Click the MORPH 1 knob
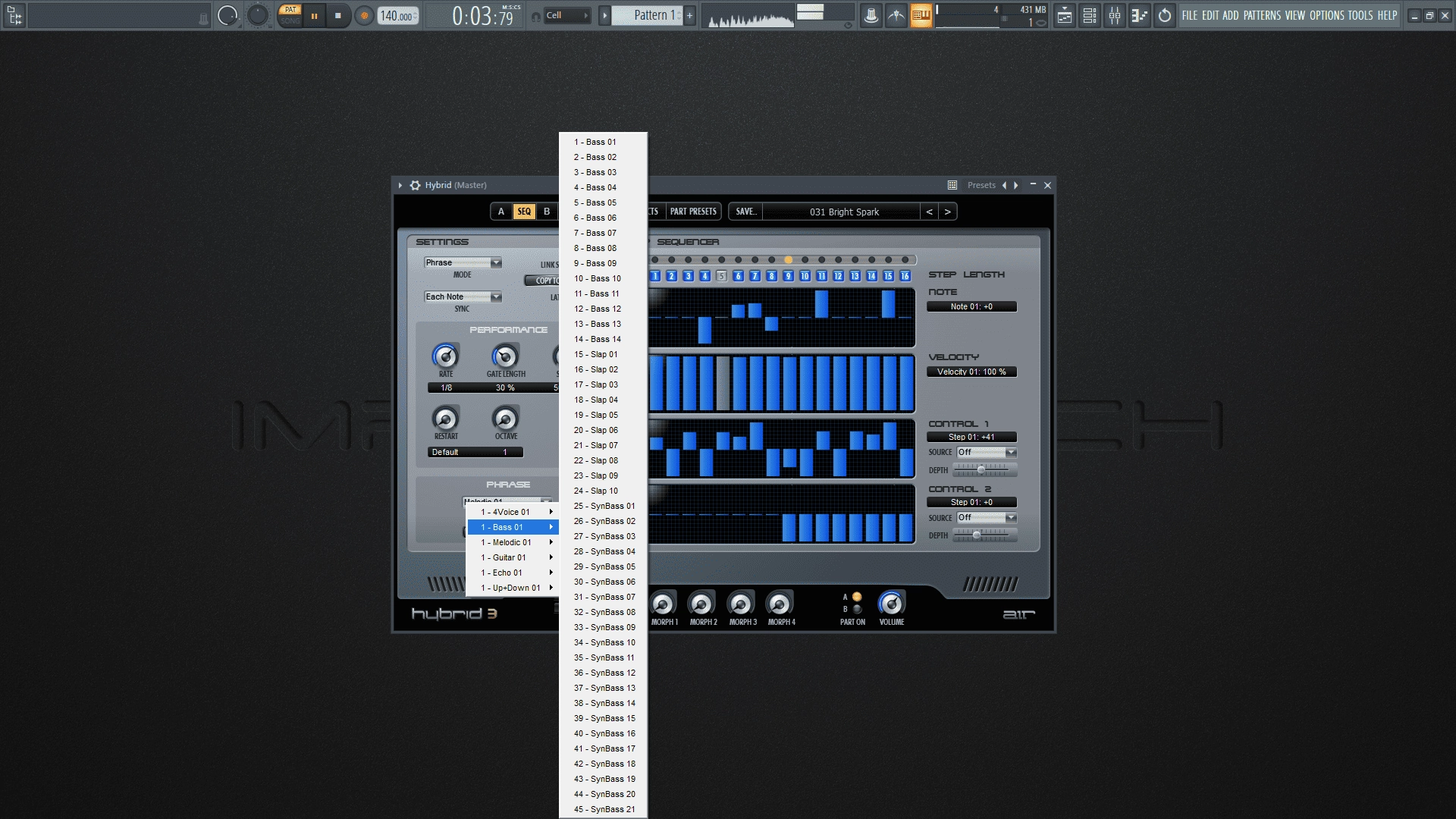The height and width of the screenshot is (819, 1456). [663, 604]
